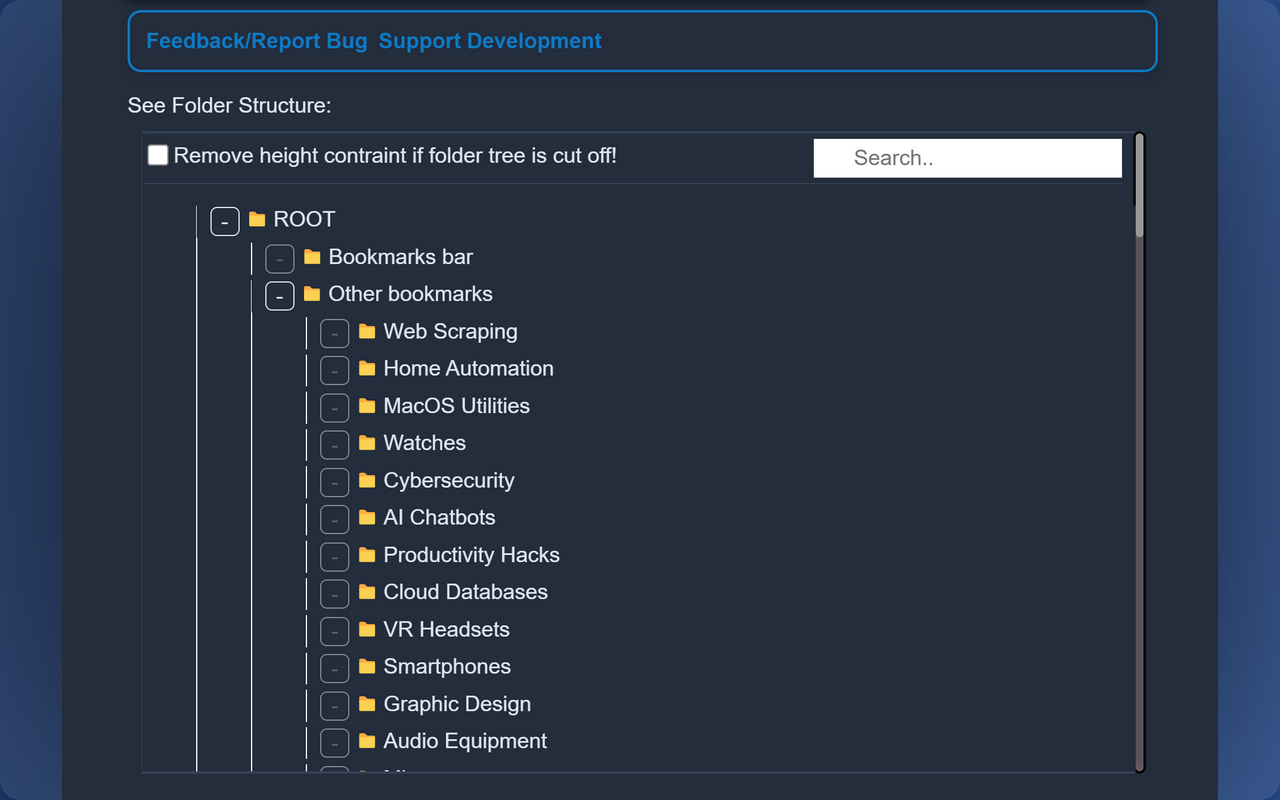Screen dimensions: 1280x800
Task: Click the VR Headsets folder icon
Action: [x=367, y=629]
